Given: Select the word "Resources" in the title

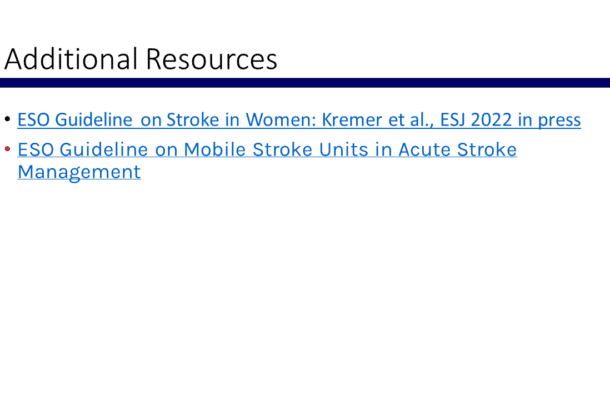Looking at the screenshot, I should pos(212,59).
